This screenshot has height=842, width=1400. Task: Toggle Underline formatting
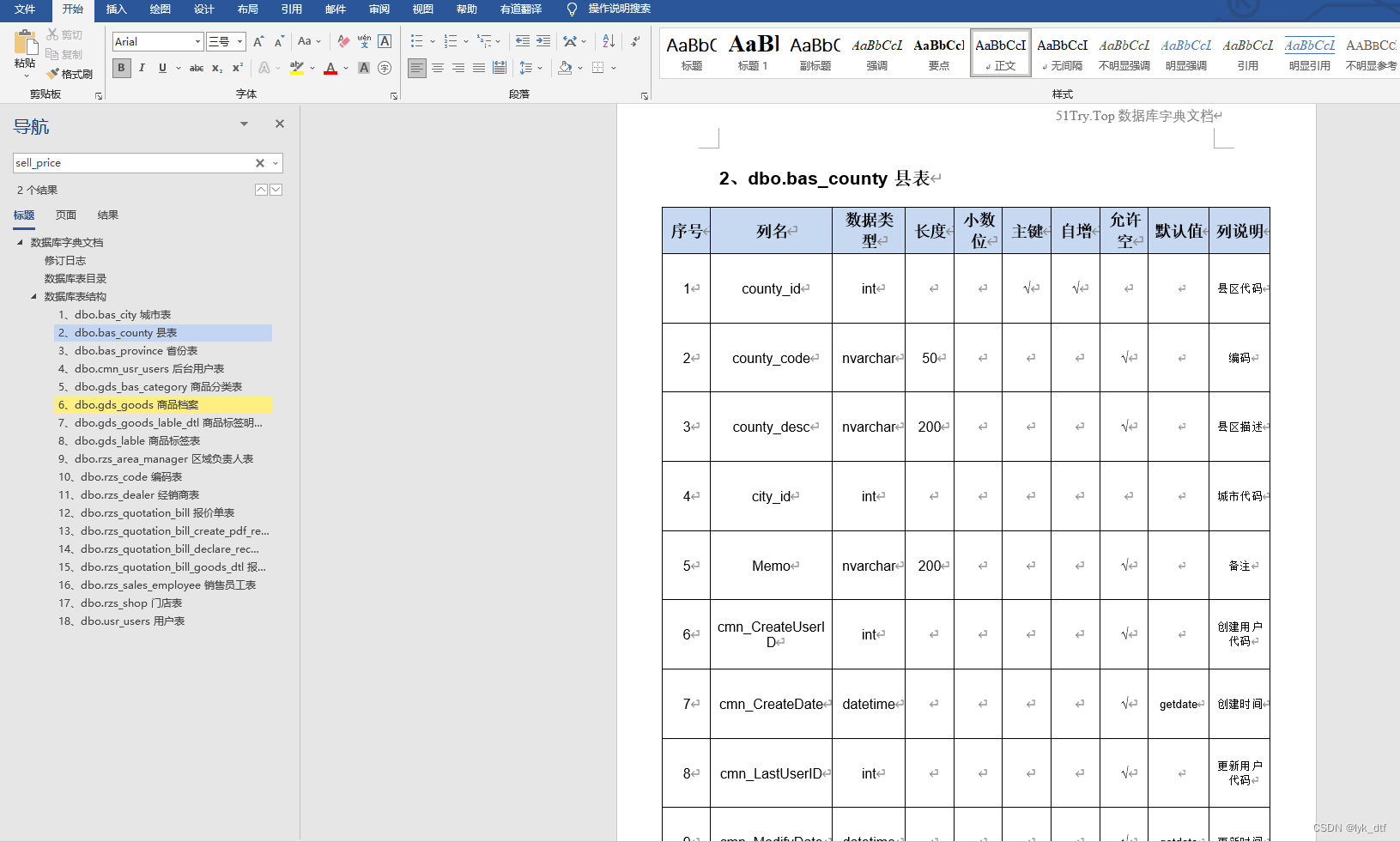(162, 68)
